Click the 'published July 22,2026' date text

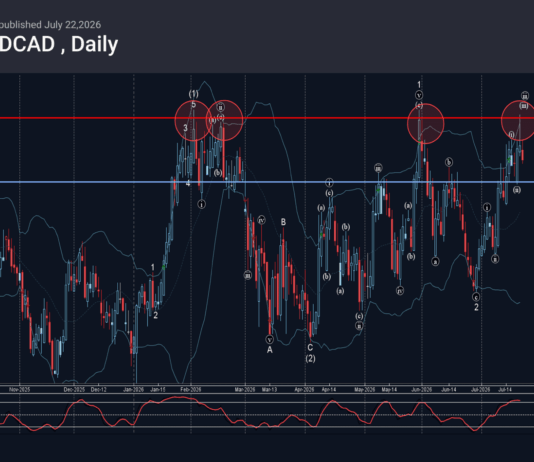[50, 25]
